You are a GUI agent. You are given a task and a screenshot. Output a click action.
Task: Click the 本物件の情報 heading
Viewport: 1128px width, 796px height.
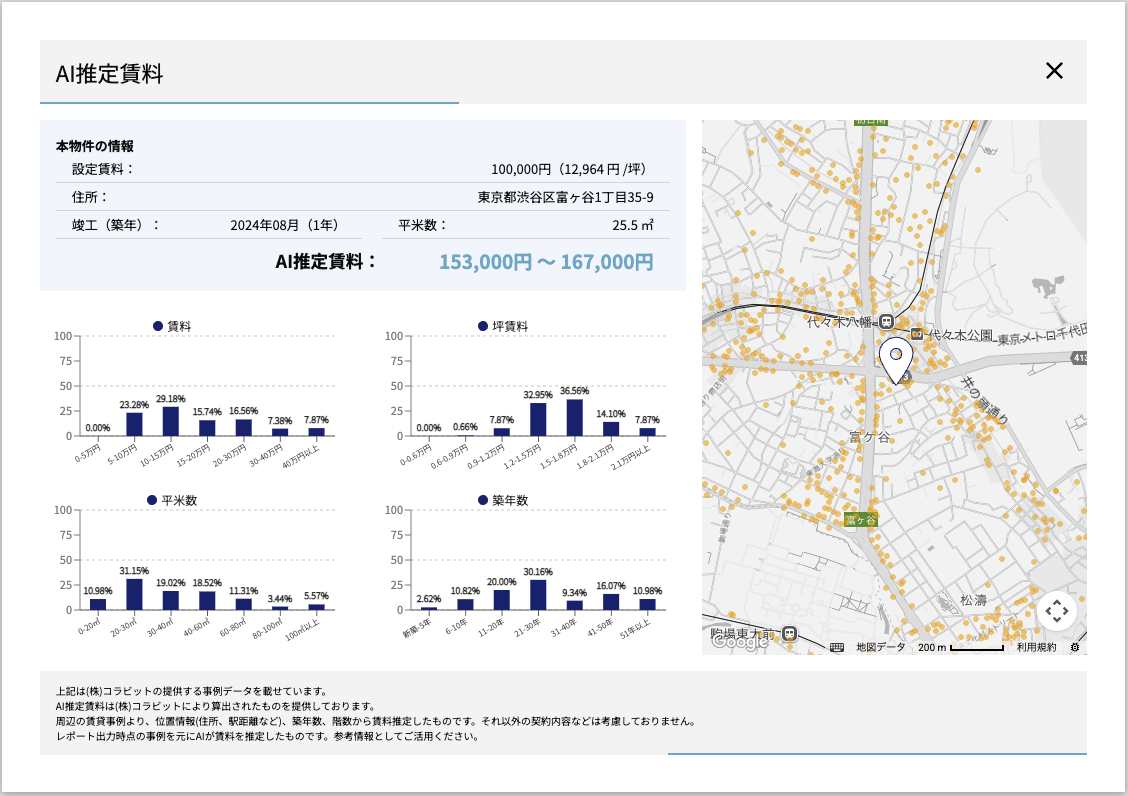point(95,146)
